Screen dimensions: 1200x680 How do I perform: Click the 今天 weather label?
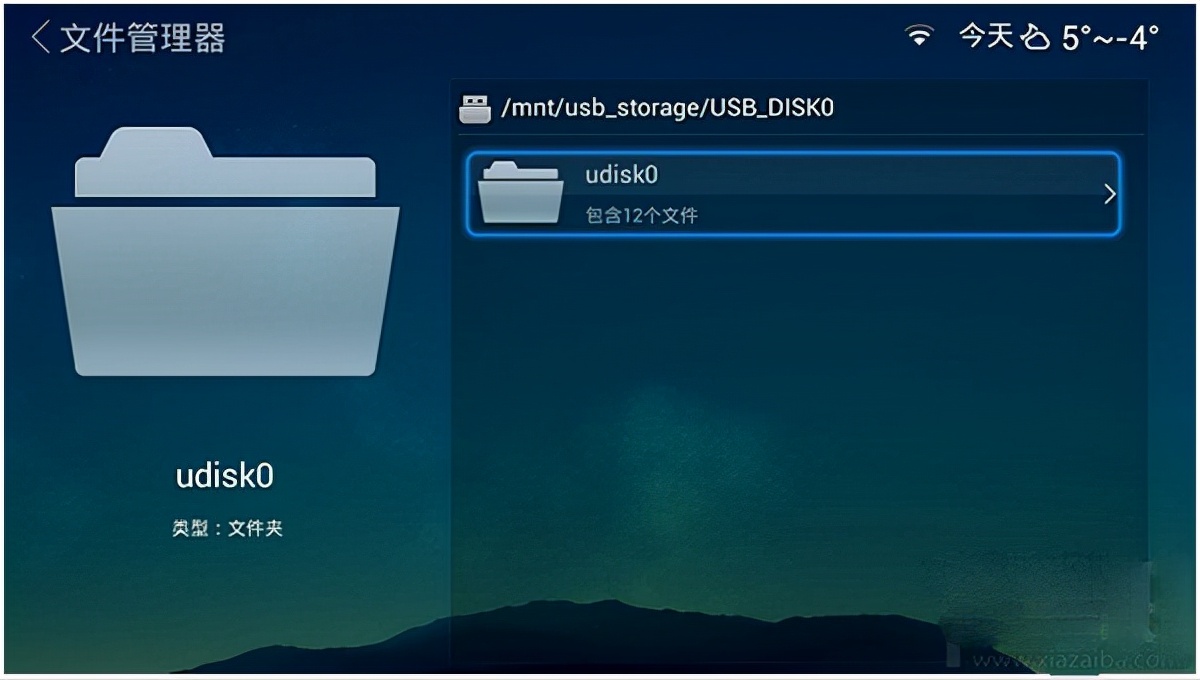point(985,36)
